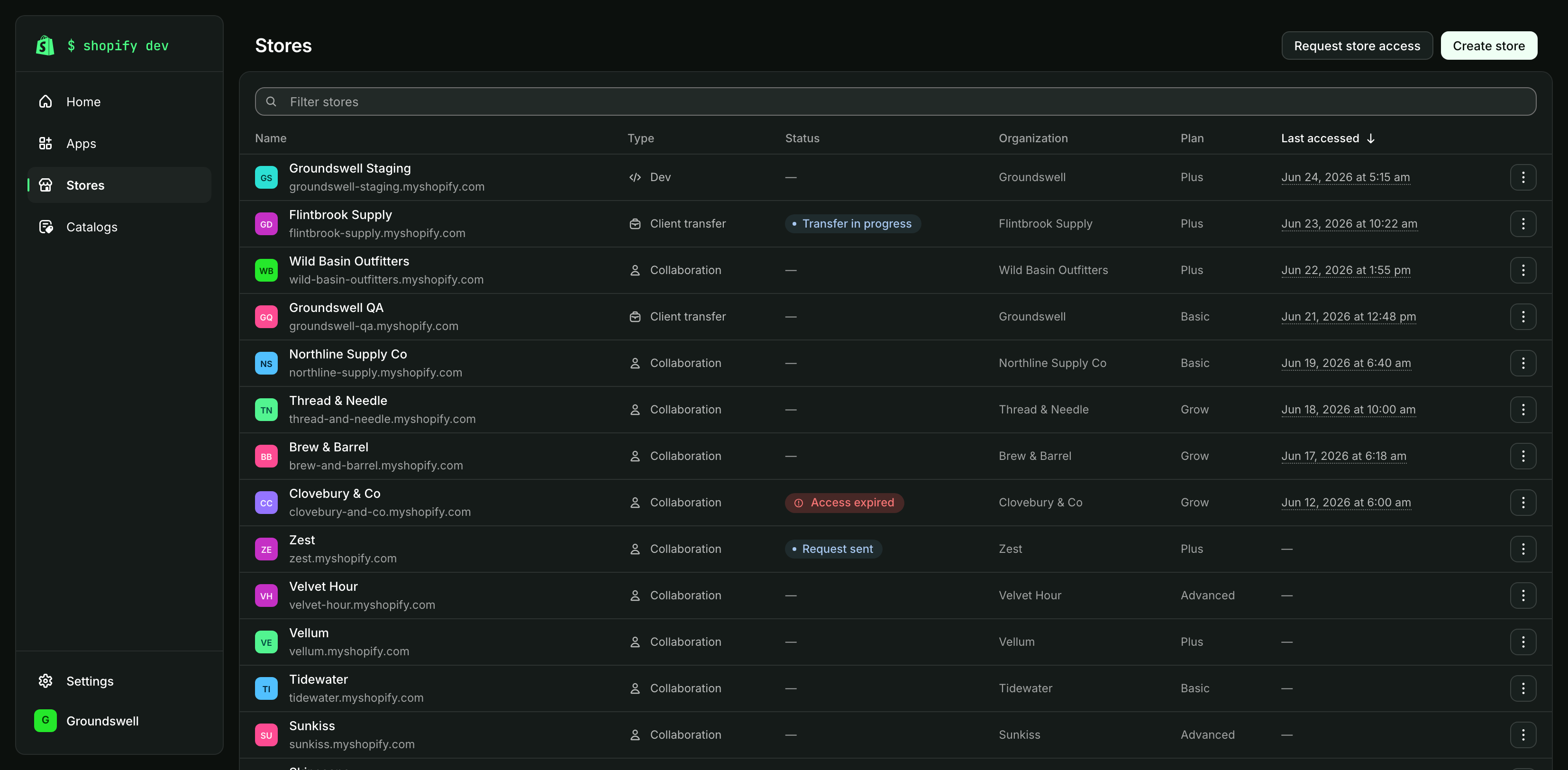
Task: Open actions menu for Clovebury & Co
Action: 1523,503
